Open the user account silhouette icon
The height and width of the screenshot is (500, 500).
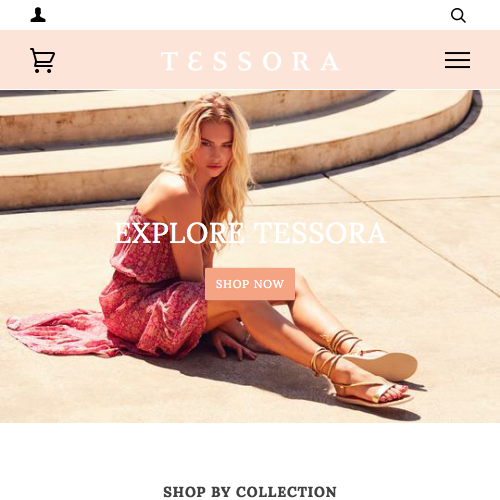[38, 15]
